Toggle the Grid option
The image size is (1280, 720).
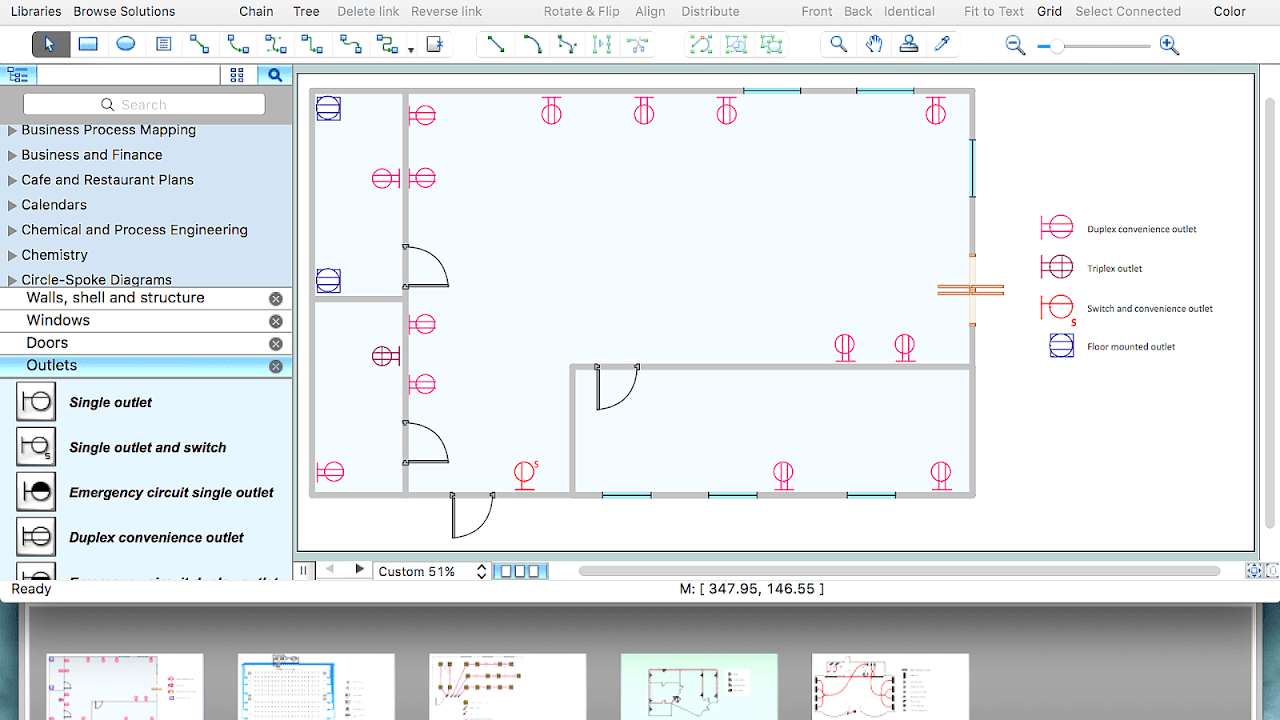[1049, 12]
